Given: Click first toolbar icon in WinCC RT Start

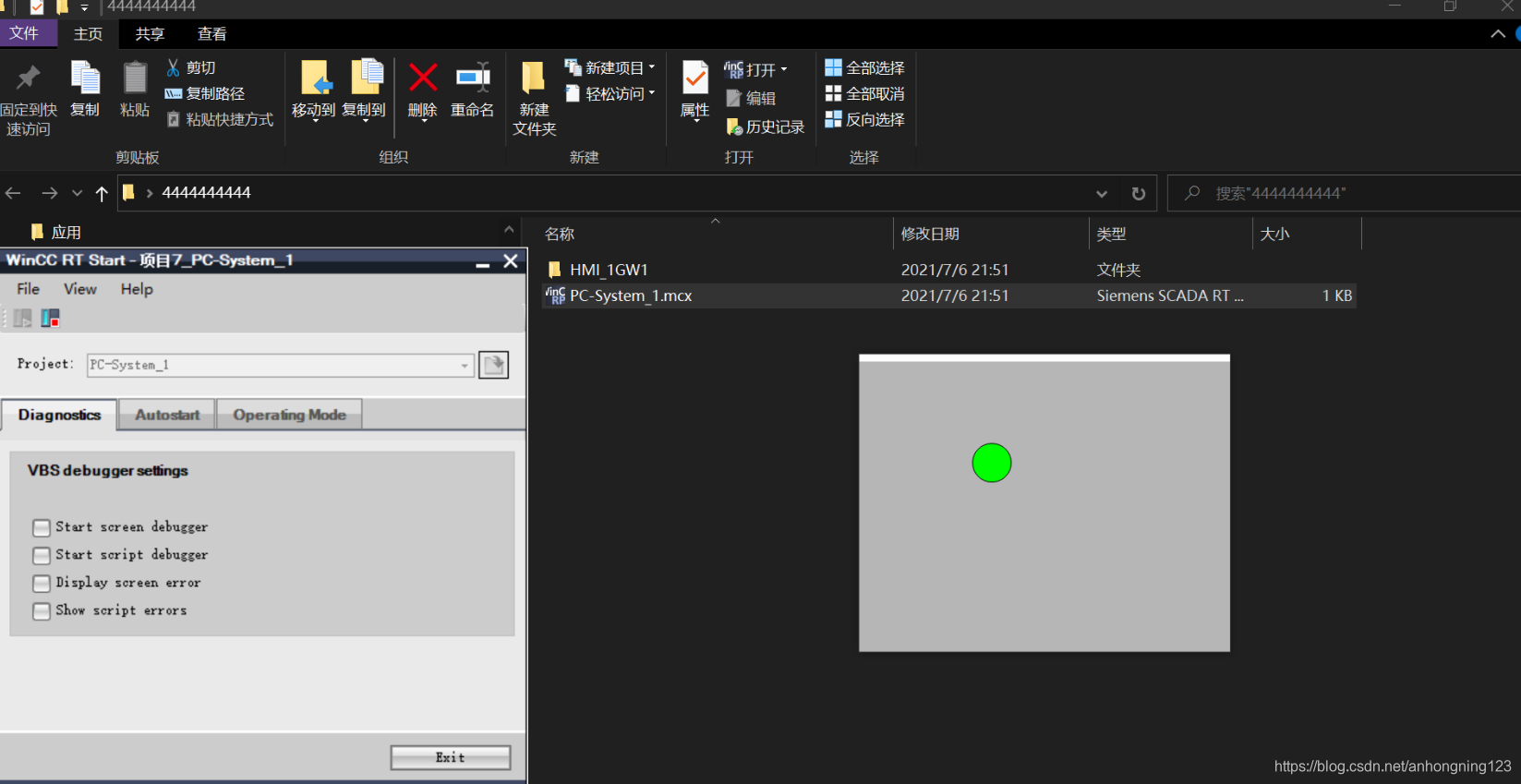Looking at the screenshot, I should pos(23,319).
